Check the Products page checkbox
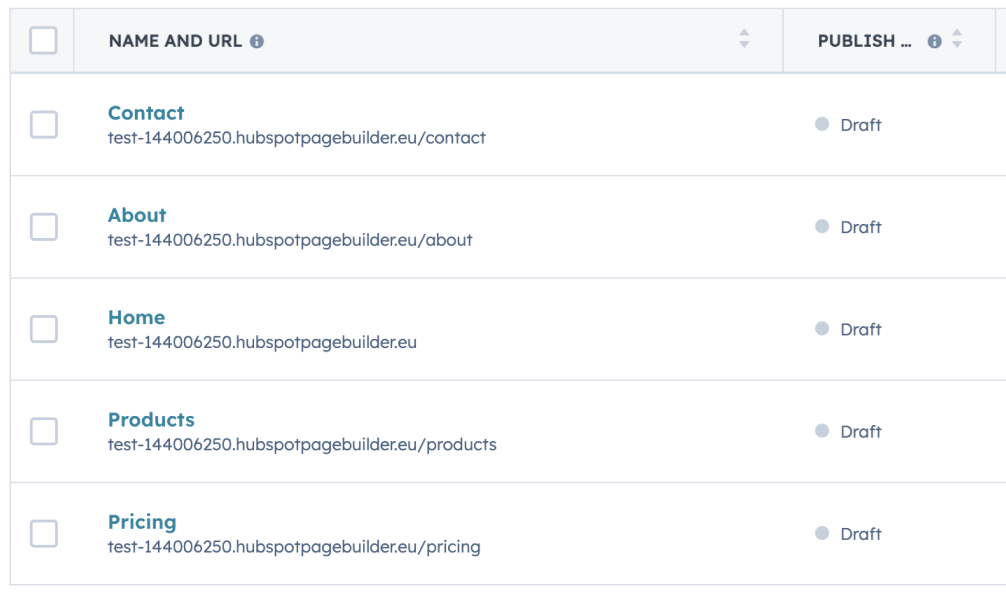The image size is (1006, 612). coord(44,431)
